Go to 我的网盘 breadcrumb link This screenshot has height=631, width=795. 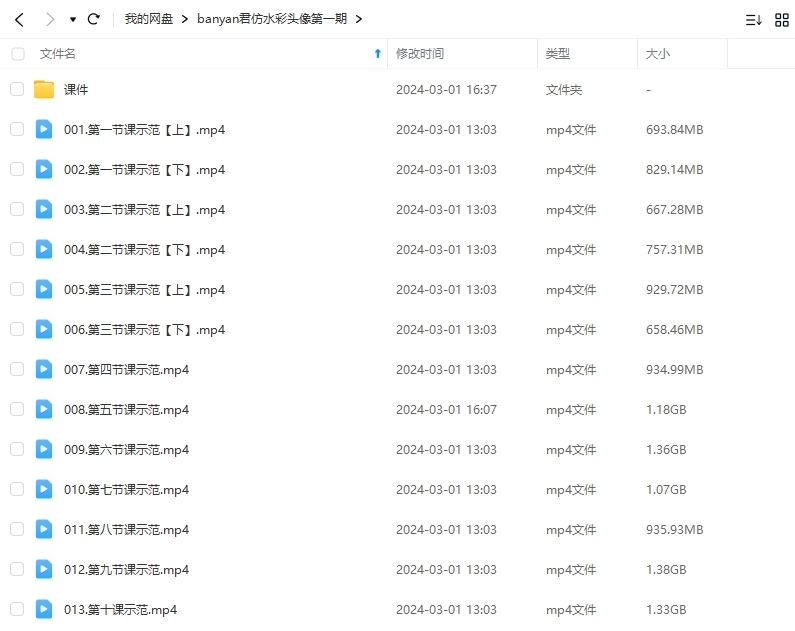148,19
